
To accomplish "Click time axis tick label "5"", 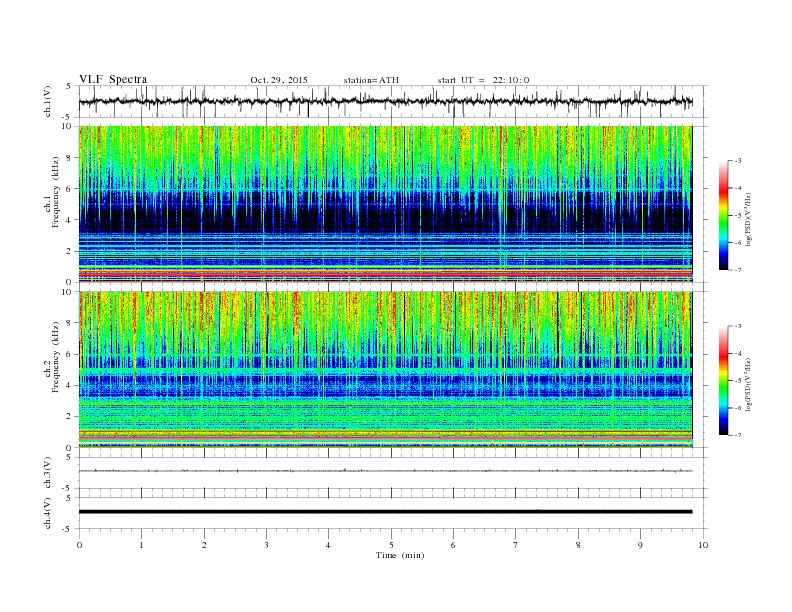I will 391,545.
